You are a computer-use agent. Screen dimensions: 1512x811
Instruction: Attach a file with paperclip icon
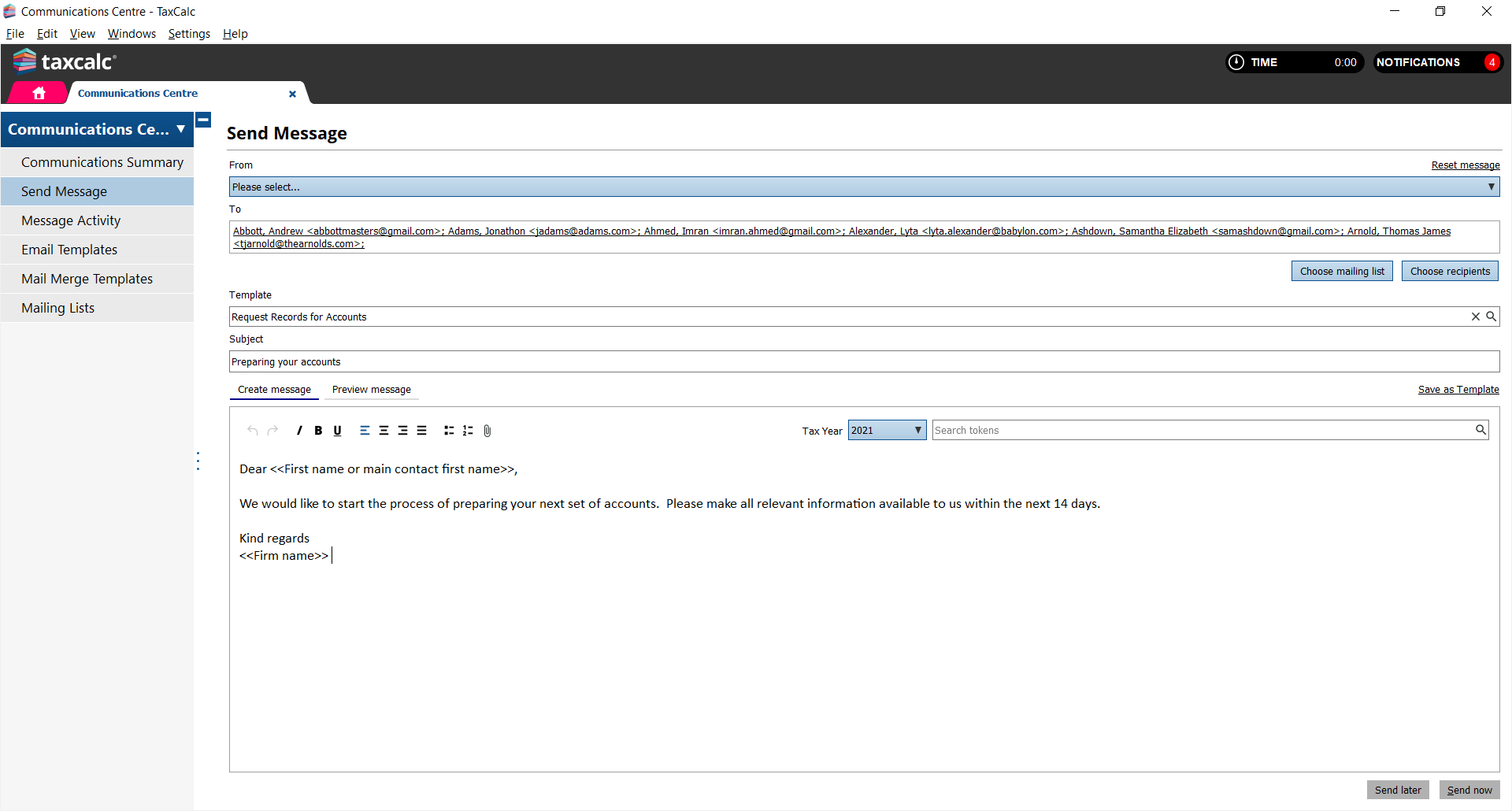click(487, 431)
